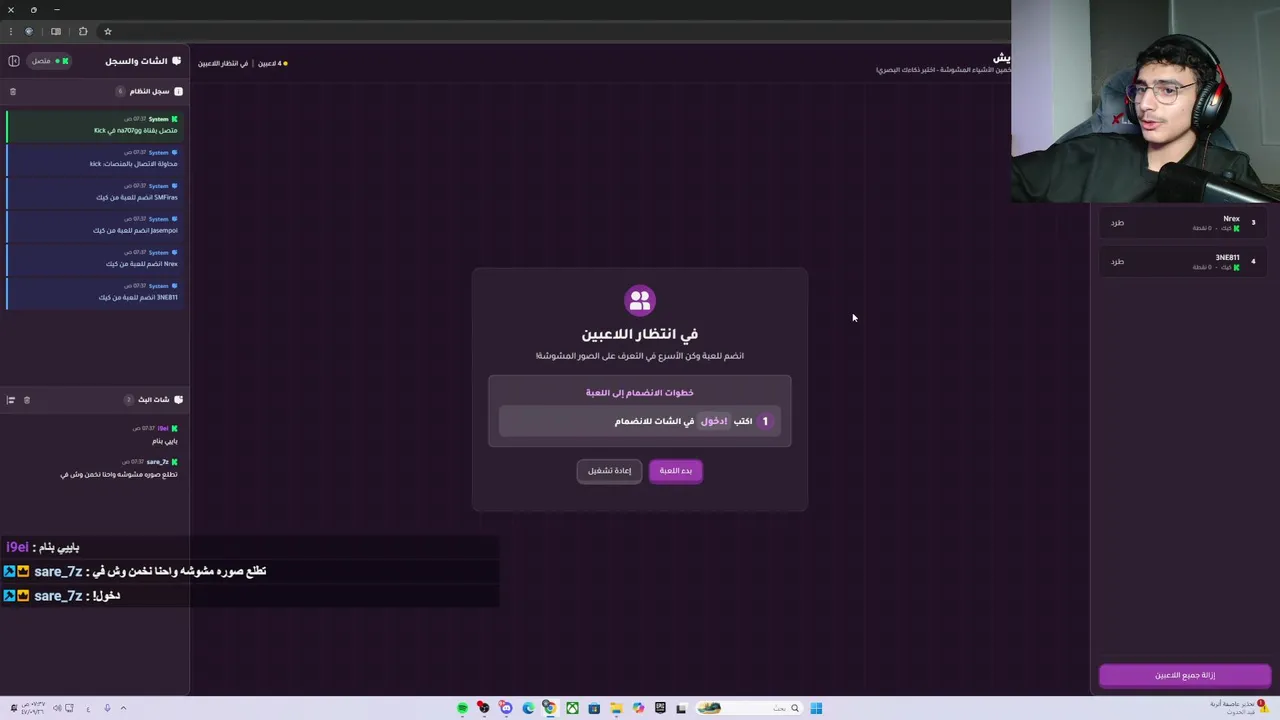Expand the hidden tray icons chevron
Image resolution: width=1280 pixels, height=720 pixels.
click(123, 708)
